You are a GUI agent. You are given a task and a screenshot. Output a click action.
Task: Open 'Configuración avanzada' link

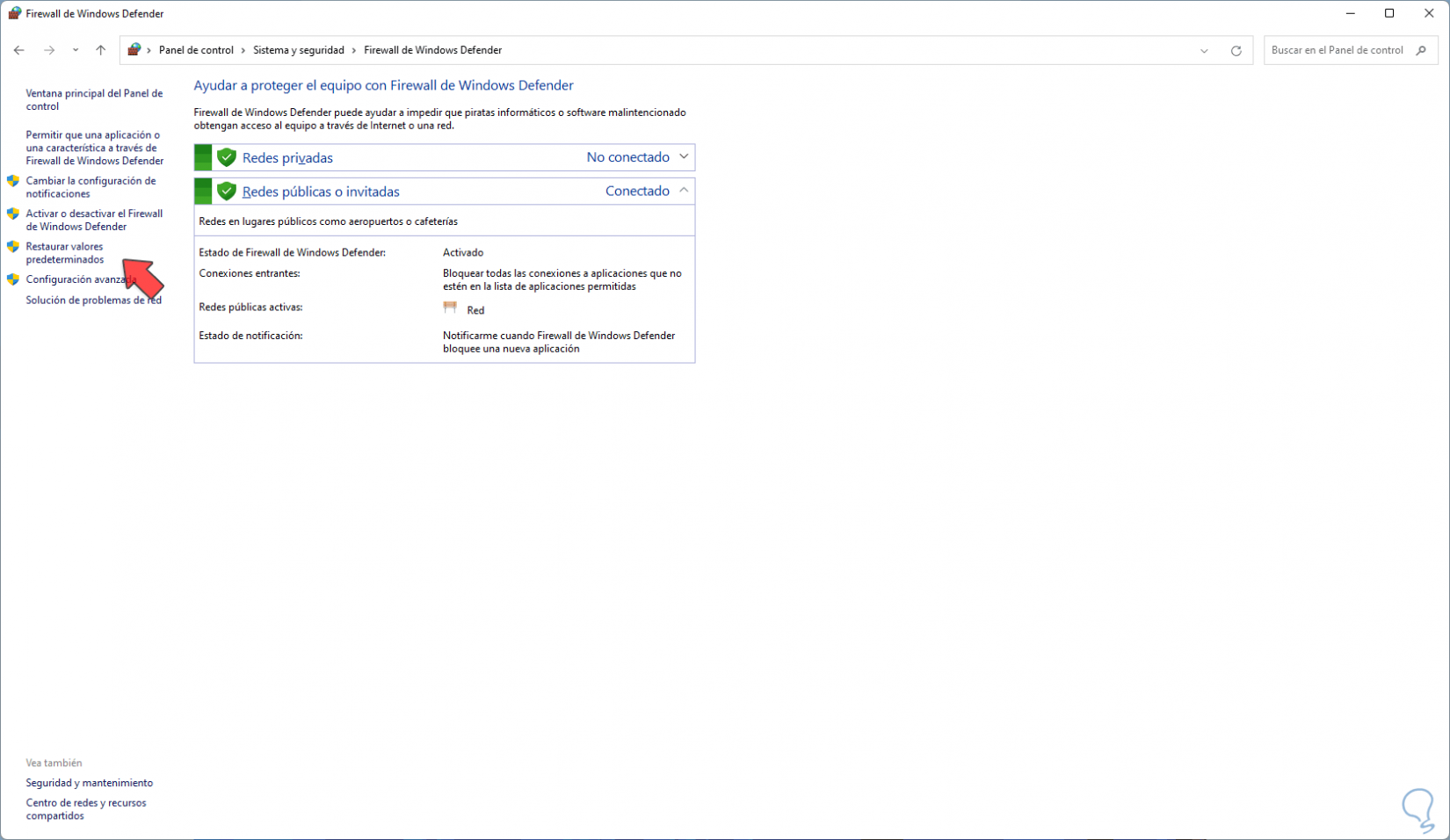81,279
